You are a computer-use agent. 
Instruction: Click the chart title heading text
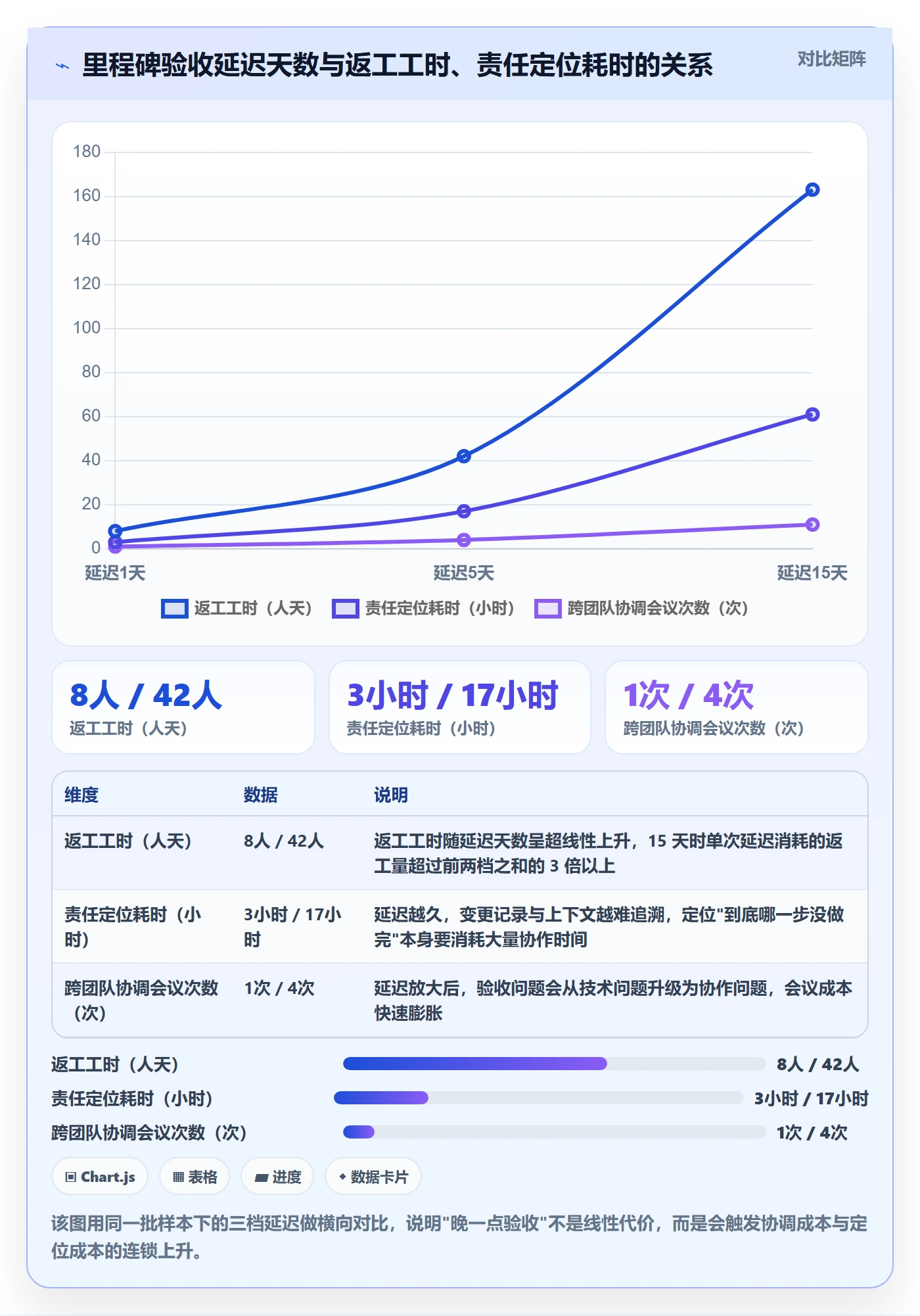(398, 65)
